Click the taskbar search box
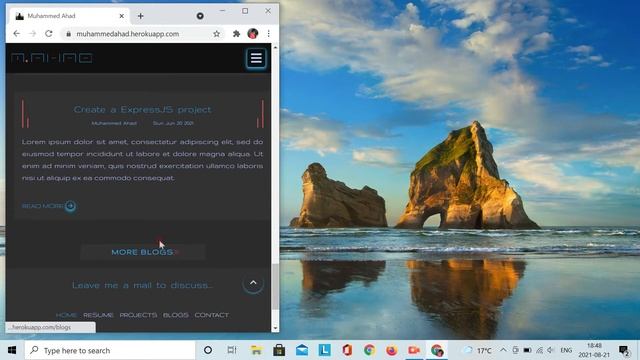Viewport: 640px width, 360px height. (x=110, y=350)
